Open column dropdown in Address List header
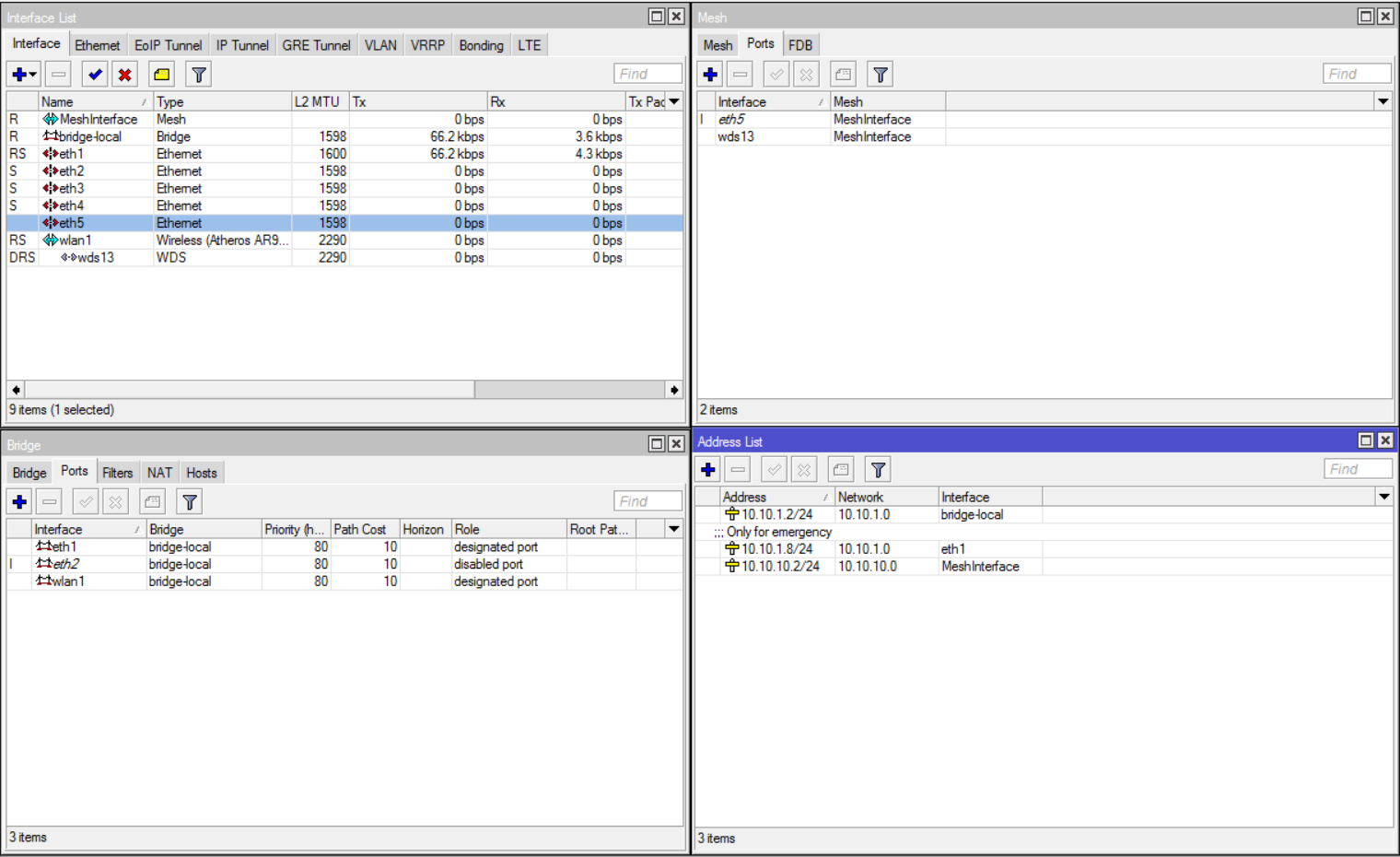Viewport: 1400px width, 857px height. 1383,497
